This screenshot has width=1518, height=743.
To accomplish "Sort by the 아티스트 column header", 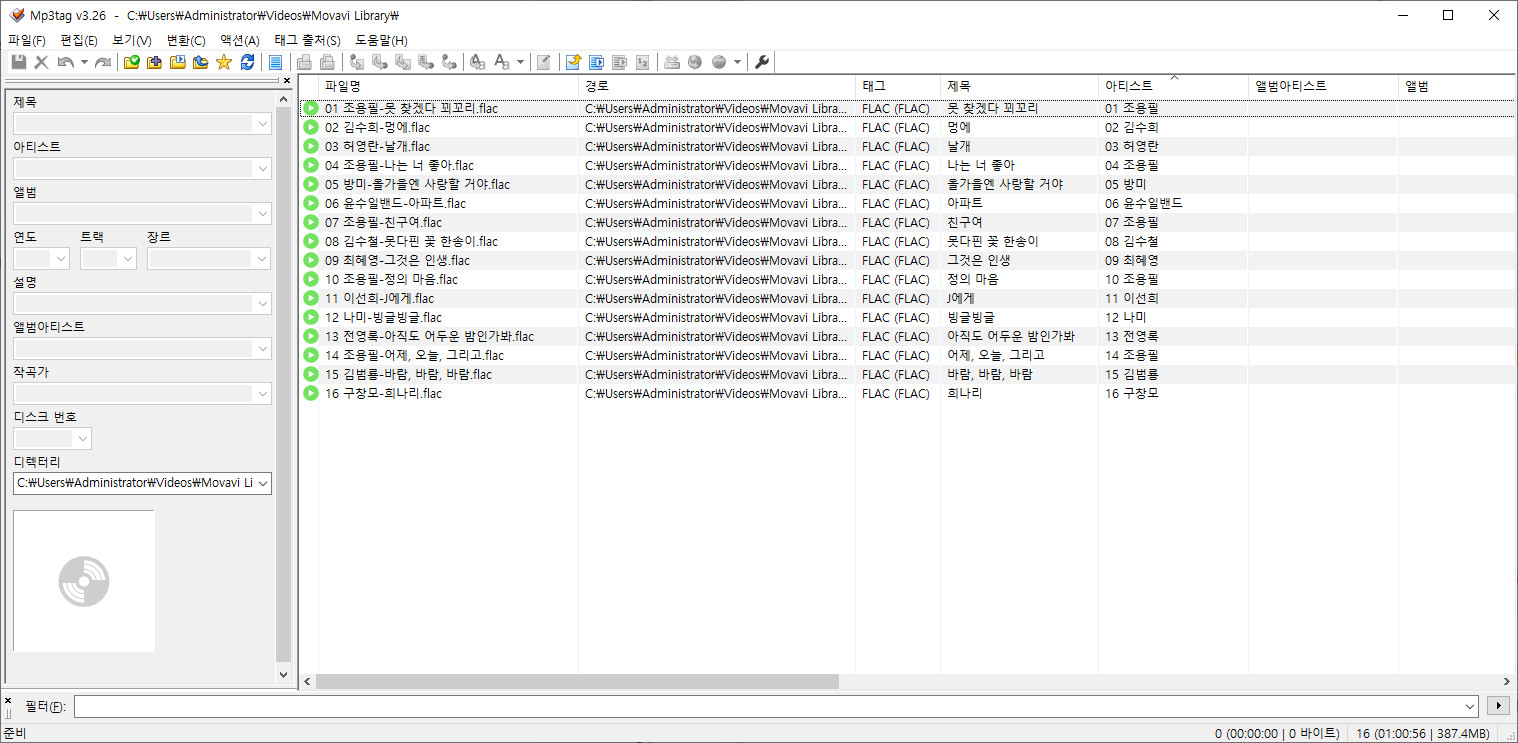I will [x=1173, y=86].
